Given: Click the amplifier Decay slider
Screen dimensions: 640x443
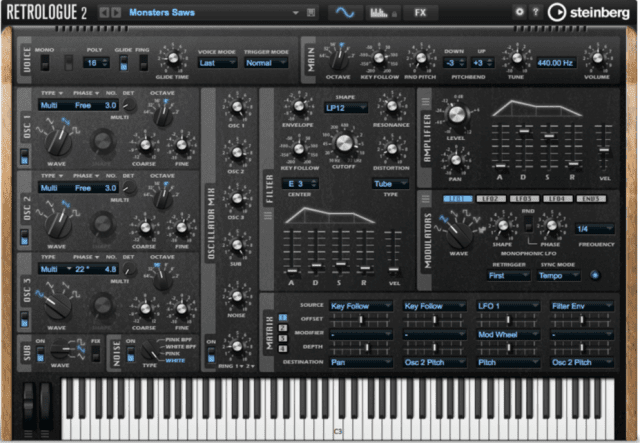Looking at the screenshot, I should tap(524, 131).
